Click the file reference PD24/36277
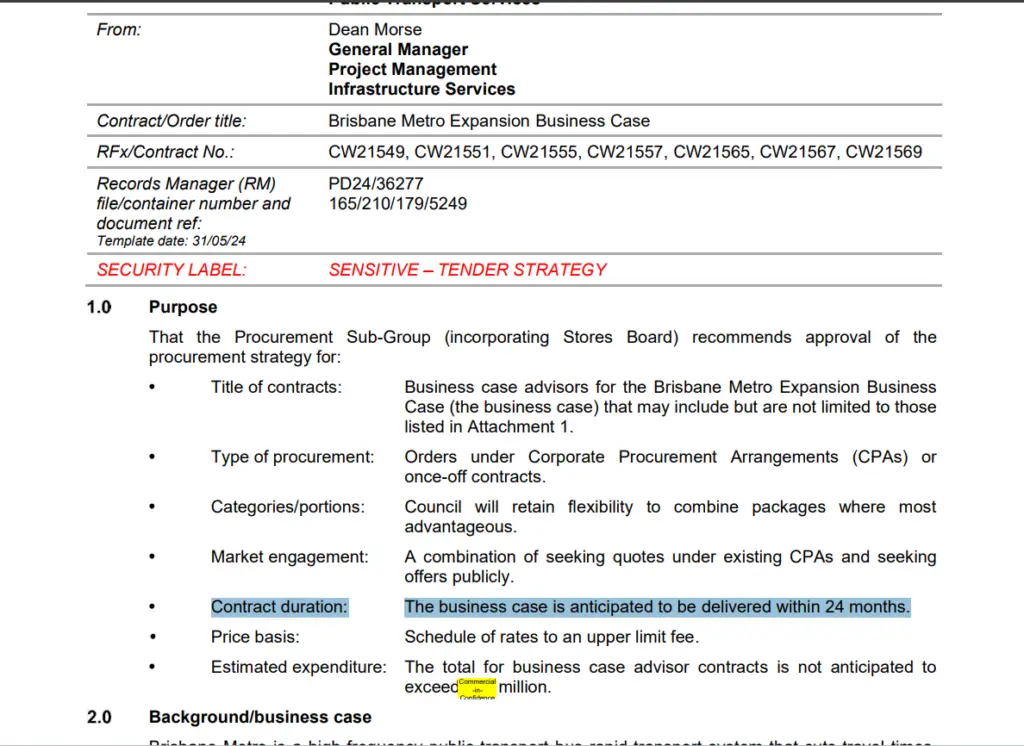 376,184
